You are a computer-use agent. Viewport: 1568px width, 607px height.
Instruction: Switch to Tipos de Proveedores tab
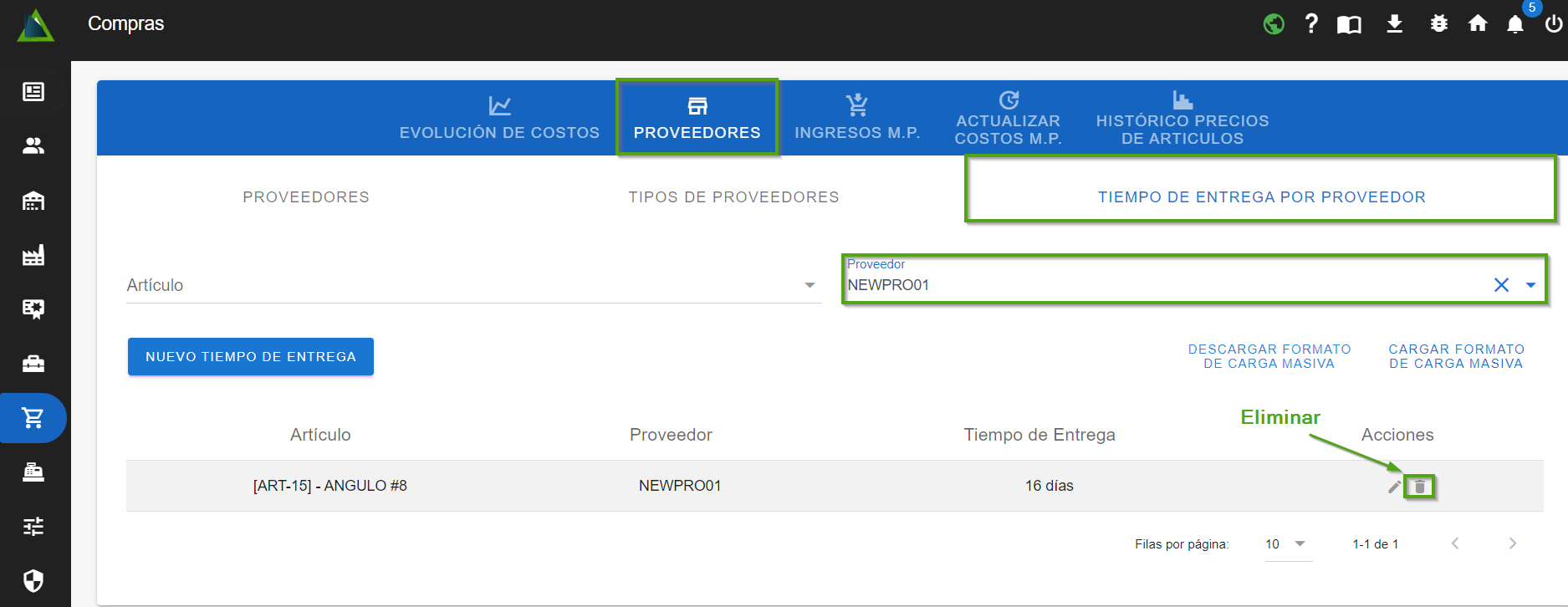tap(733, 197)
